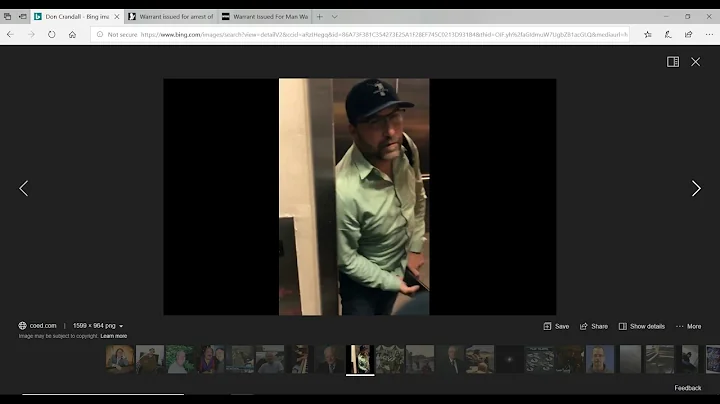Go to browser Home page

[x=72, y=34]
